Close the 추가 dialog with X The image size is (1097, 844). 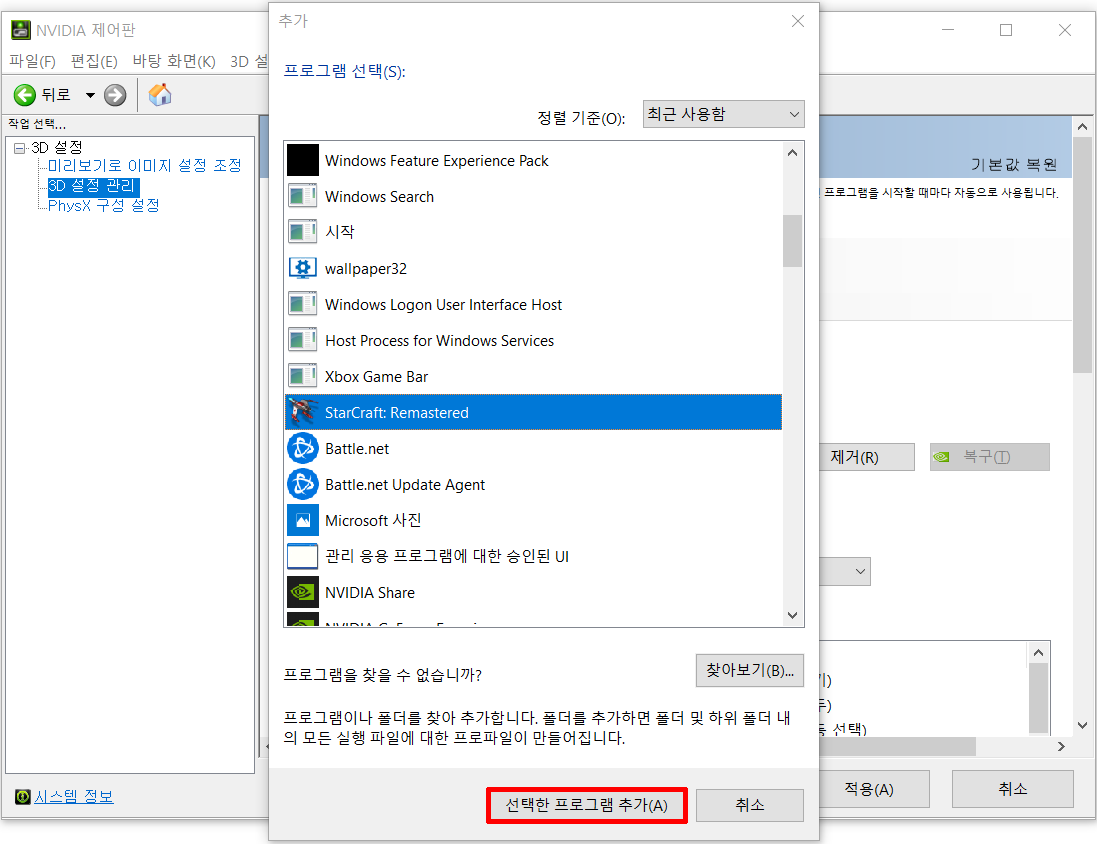(798, 22)
